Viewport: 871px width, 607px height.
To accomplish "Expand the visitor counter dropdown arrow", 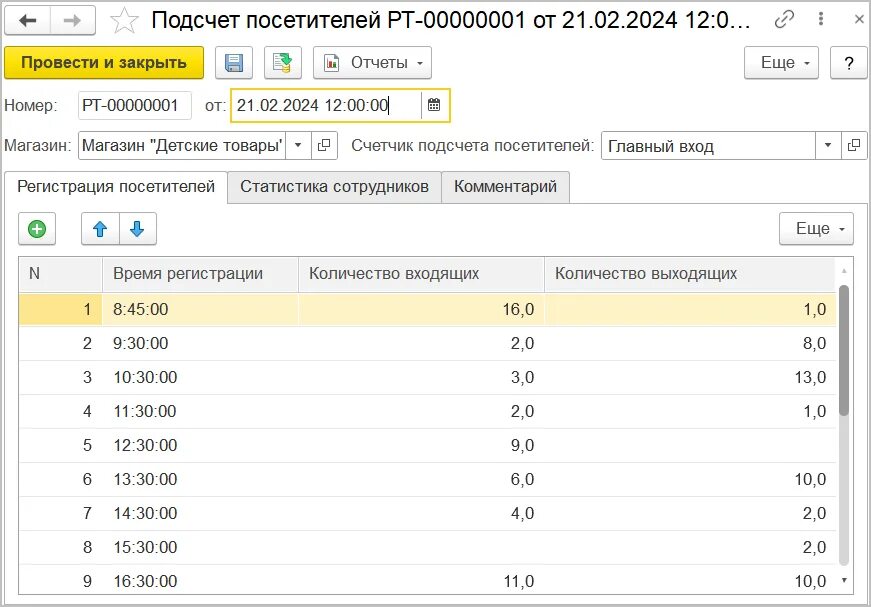I will pos(828,146).
